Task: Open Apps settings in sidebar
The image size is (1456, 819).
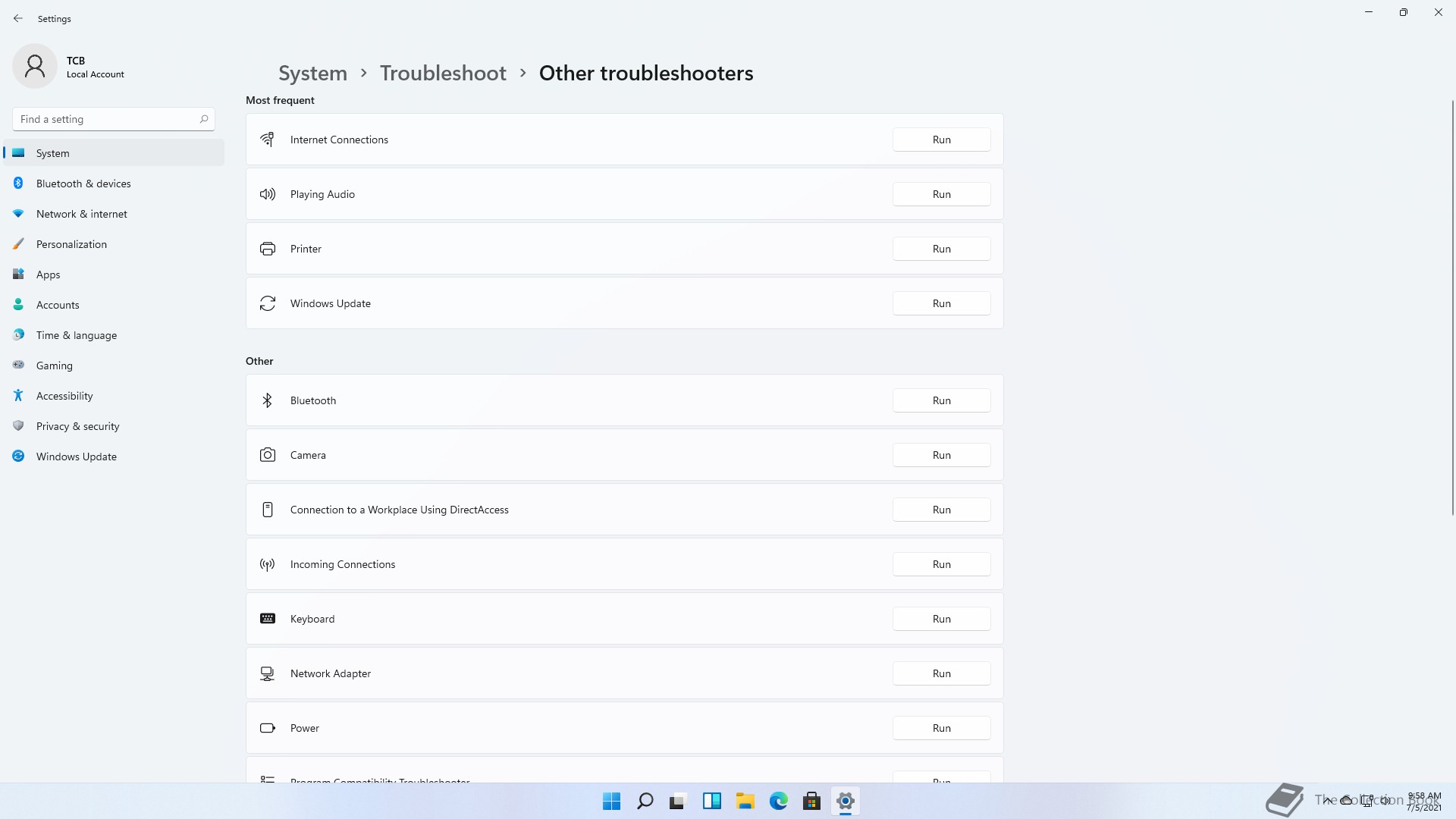Action: click(114, 275)
